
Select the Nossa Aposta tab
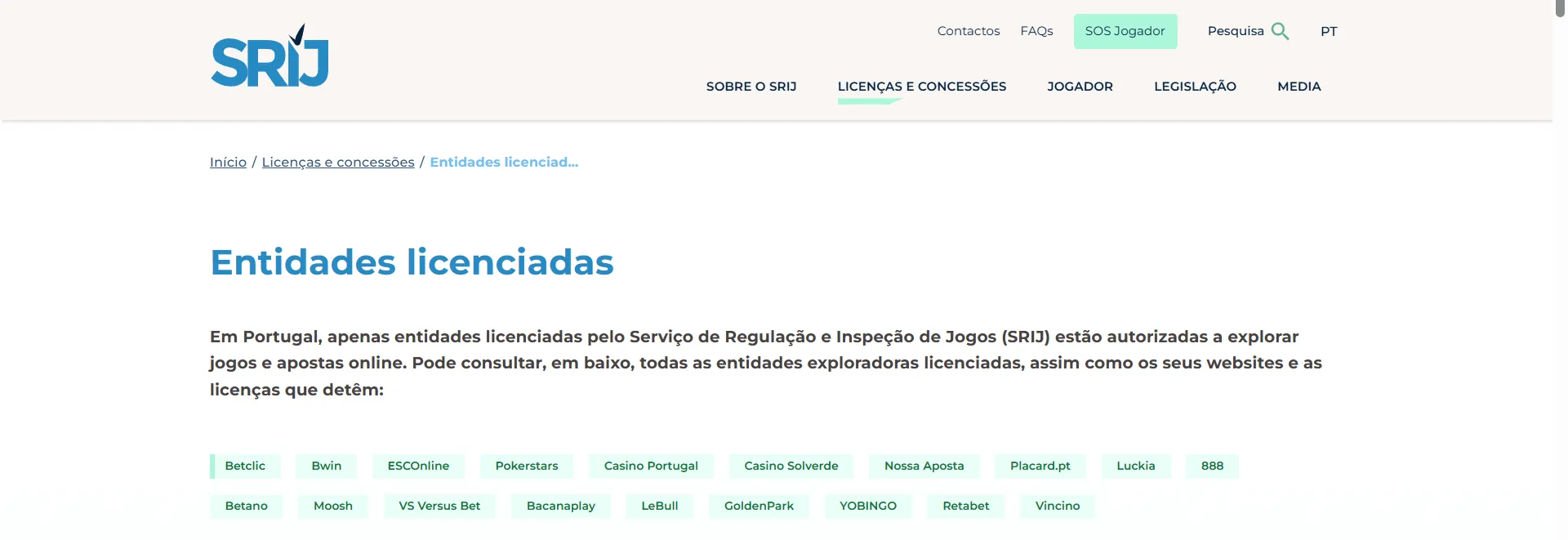[x=924, y=466]
